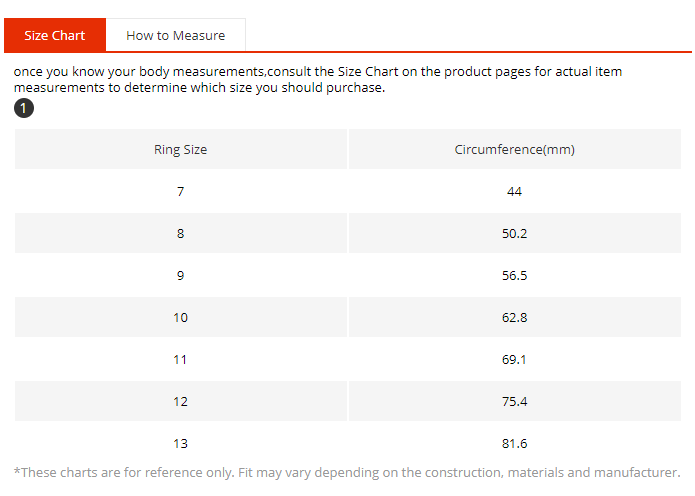The width and height of the screenshot is (695, 496).
Task: Select ring size 11 cell
Action: pos(180,359)
